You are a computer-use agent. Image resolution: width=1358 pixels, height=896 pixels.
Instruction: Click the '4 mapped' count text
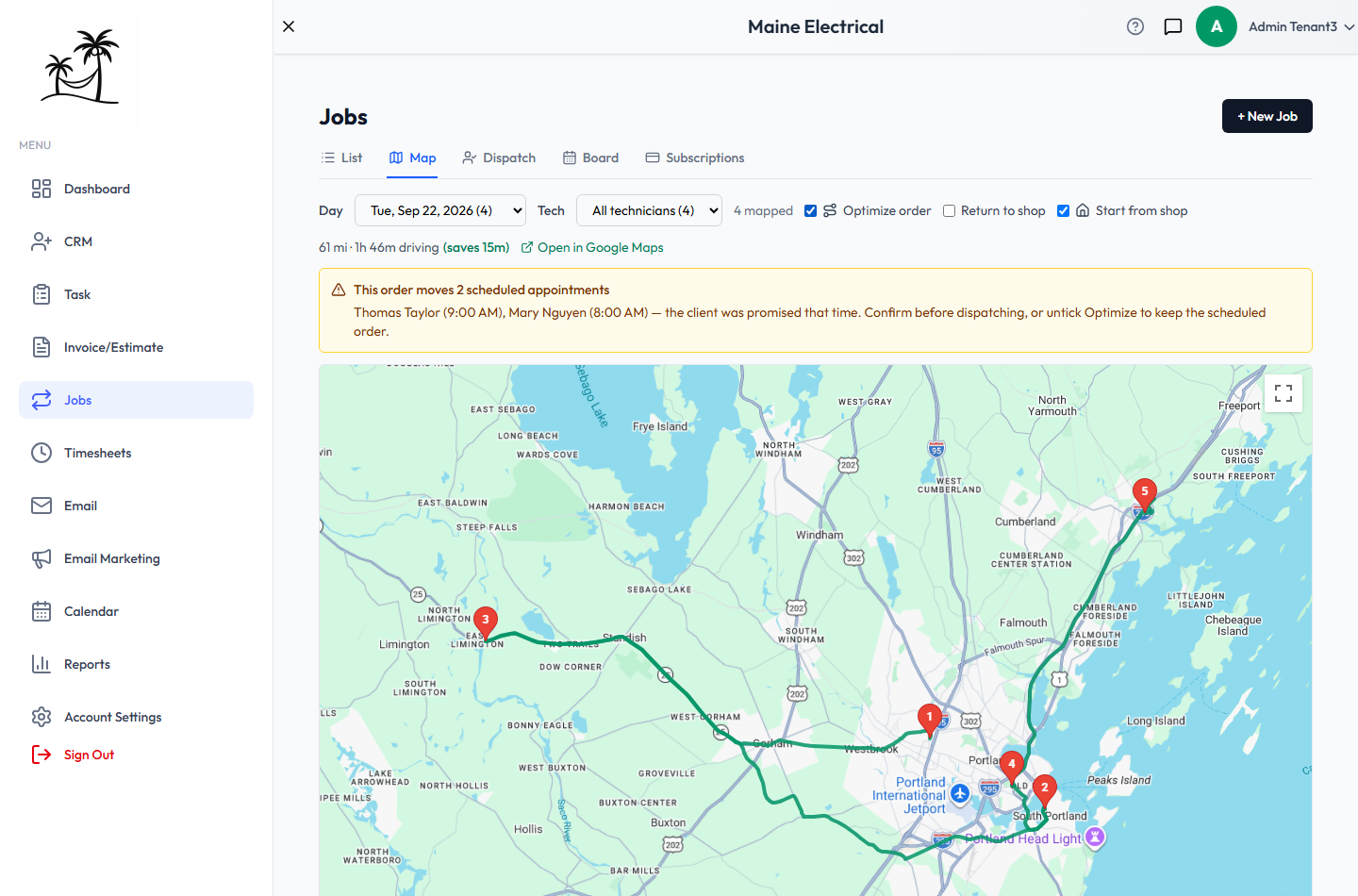coord(763,210)
